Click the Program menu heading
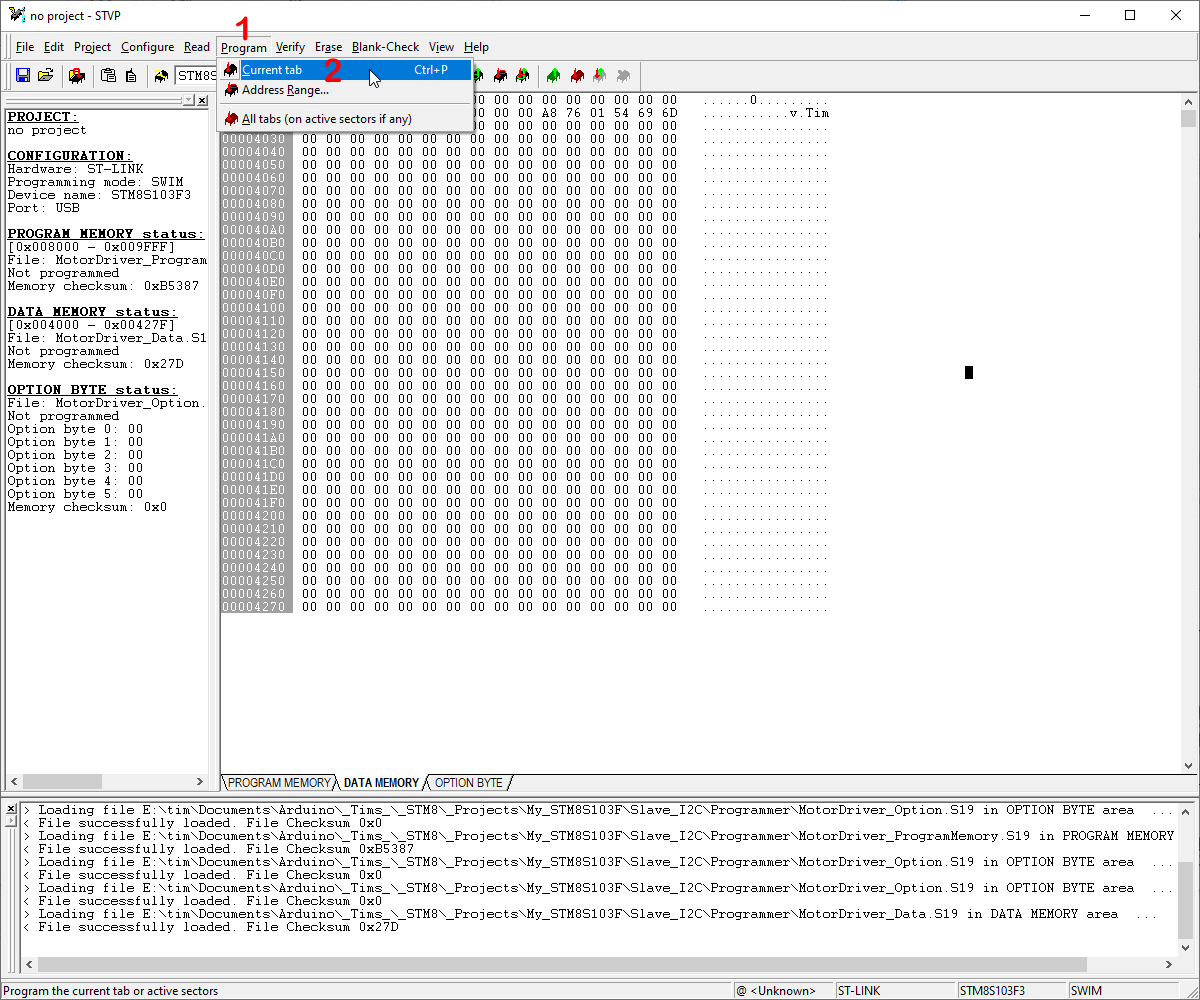This screenshot has width=1200, height=1000. (x=244, y=47)
